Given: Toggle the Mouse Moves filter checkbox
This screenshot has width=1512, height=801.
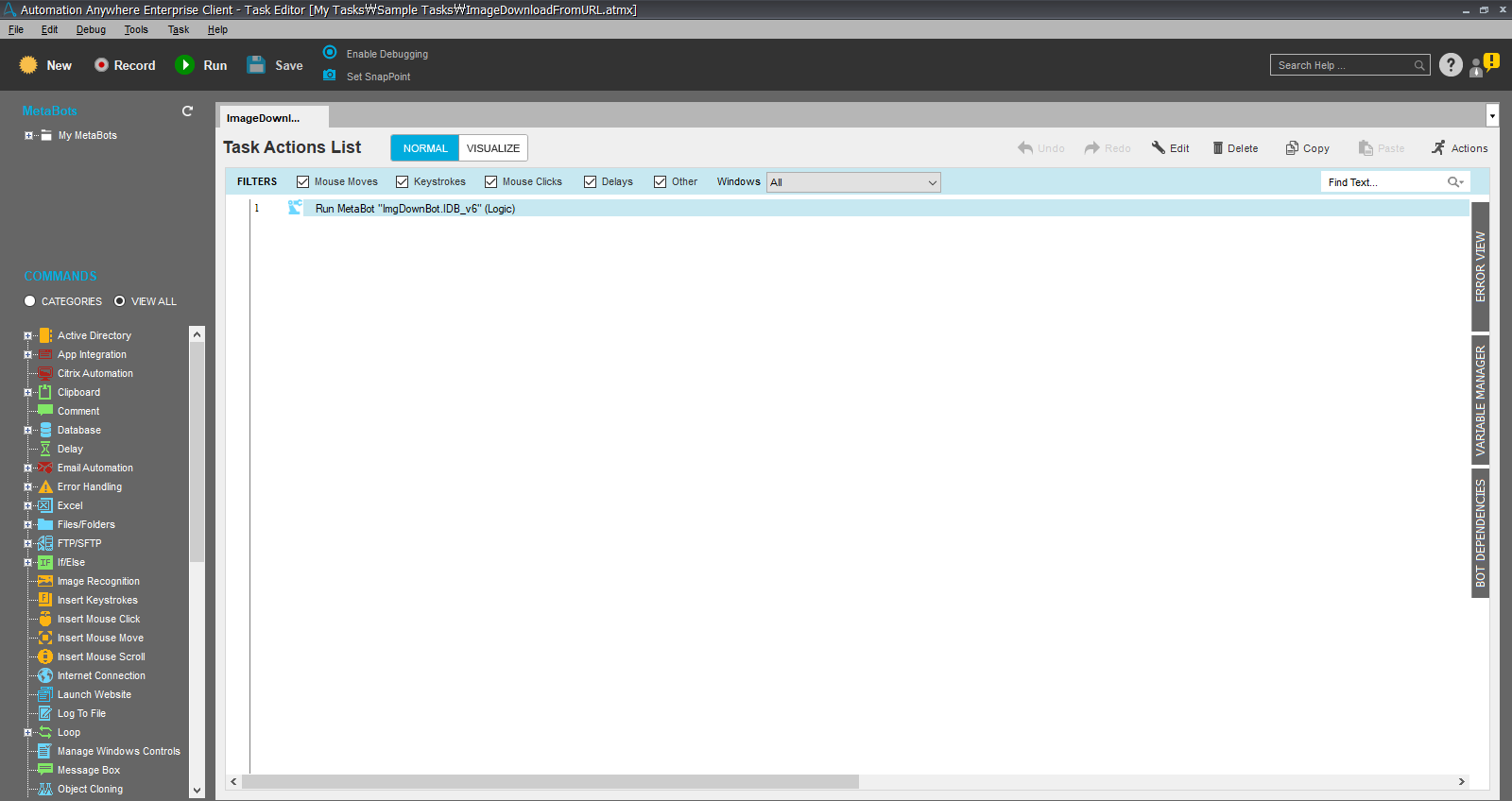Looking at the screenshot, I should point(303,182).
